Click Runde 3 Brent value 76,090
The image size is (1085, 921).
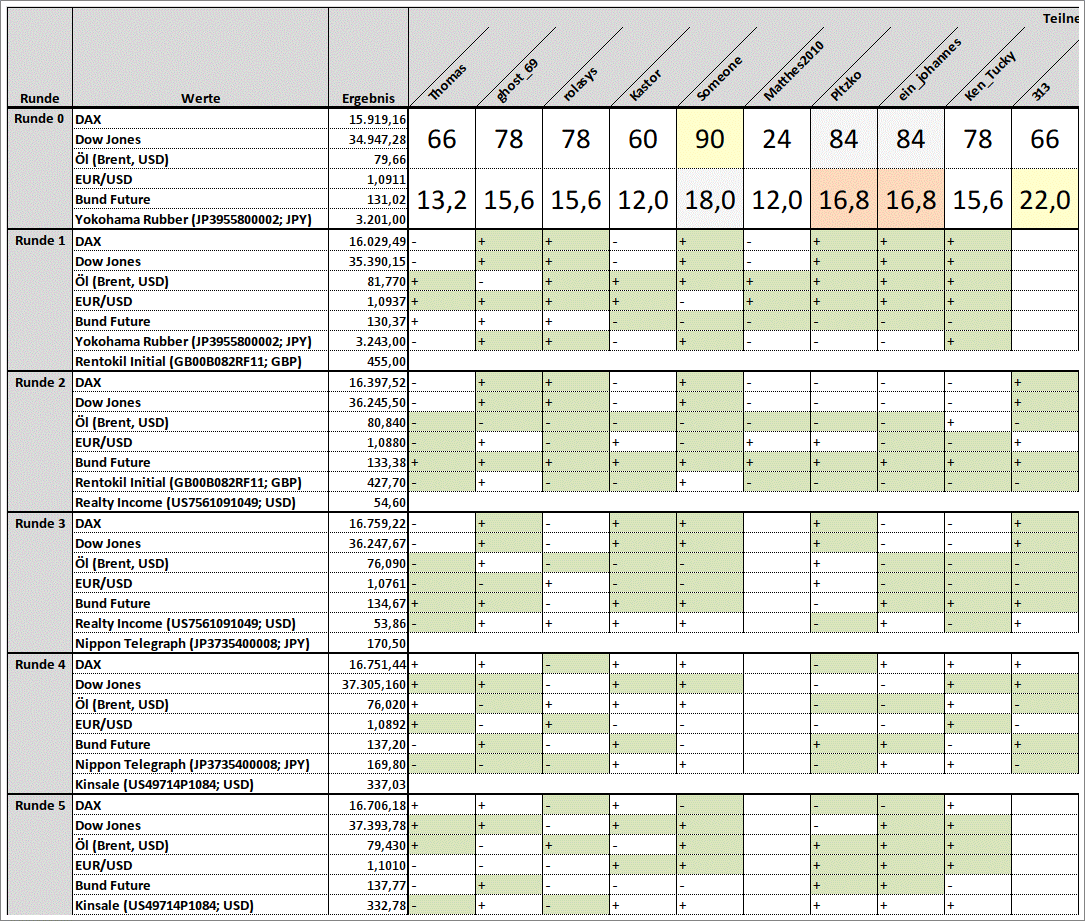[386, 563]
